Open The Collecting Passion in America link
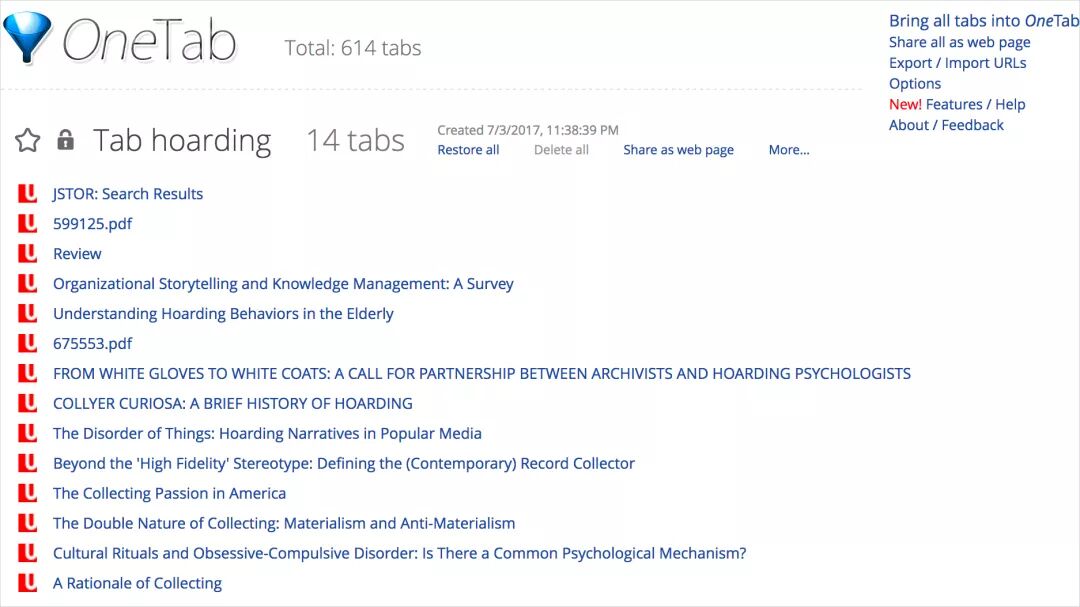Image resolution: width=1080 pixels, height=607 pixels. coord(169,493)
